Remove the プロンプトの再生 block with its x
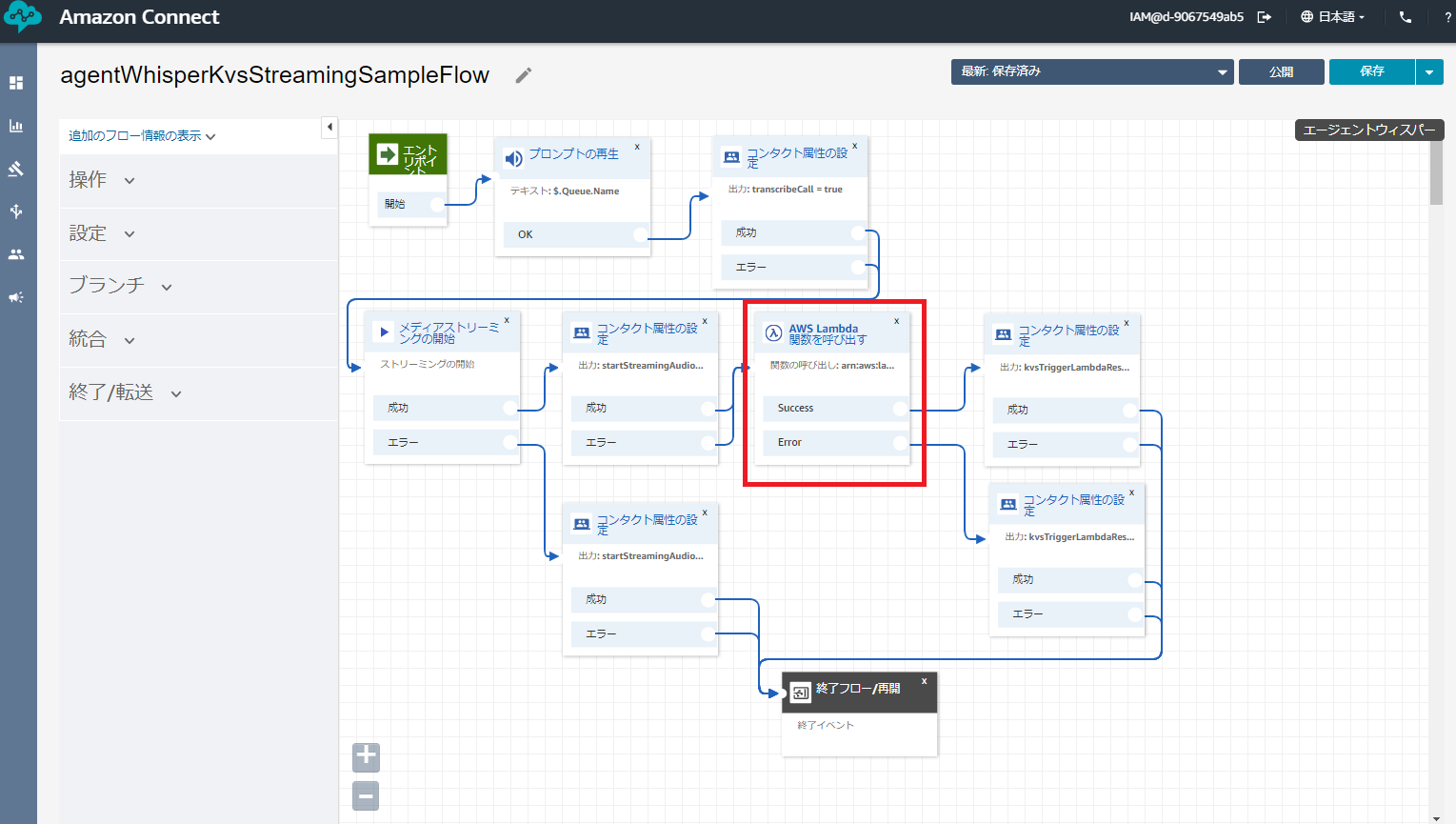This screenshot has width=1456, height=824. pyautogui.click(x=637, y=147)
